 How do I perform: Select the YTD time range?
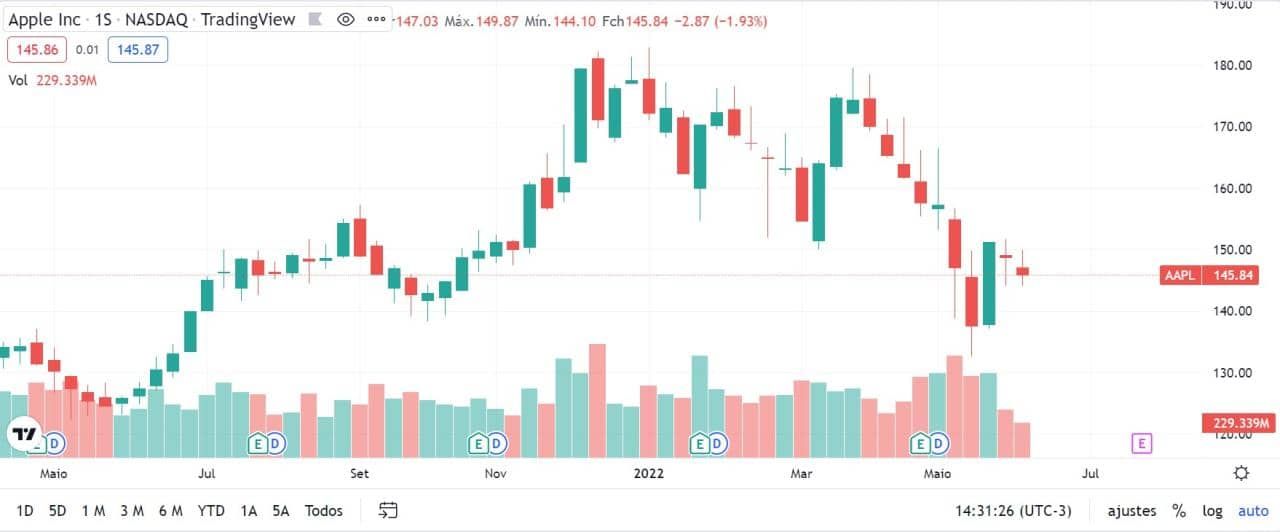210,511
